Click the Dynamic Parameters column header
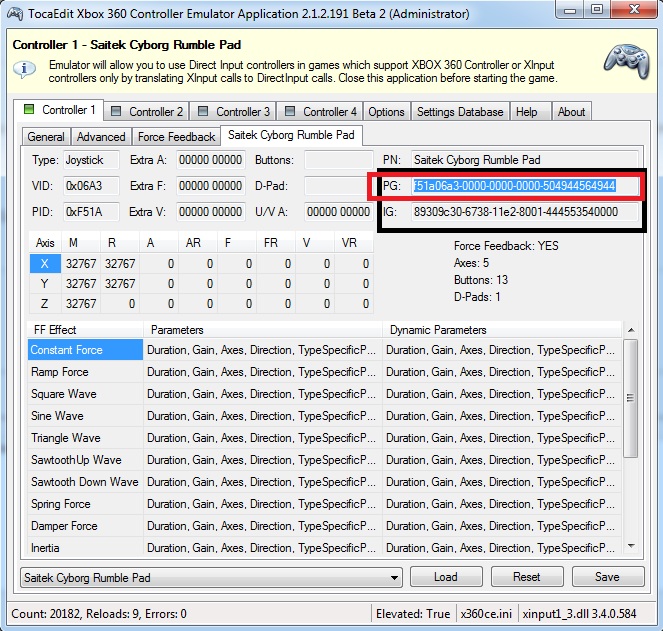 [502, 330]
